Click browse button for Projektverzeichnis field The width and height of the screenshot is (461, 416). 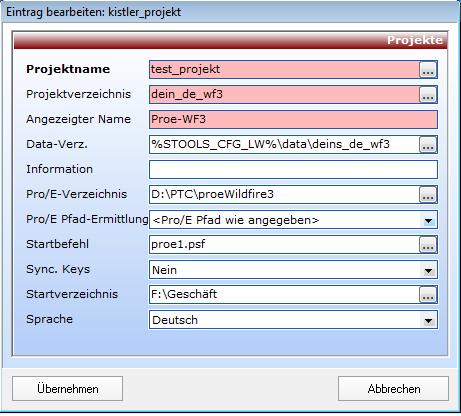428,95
